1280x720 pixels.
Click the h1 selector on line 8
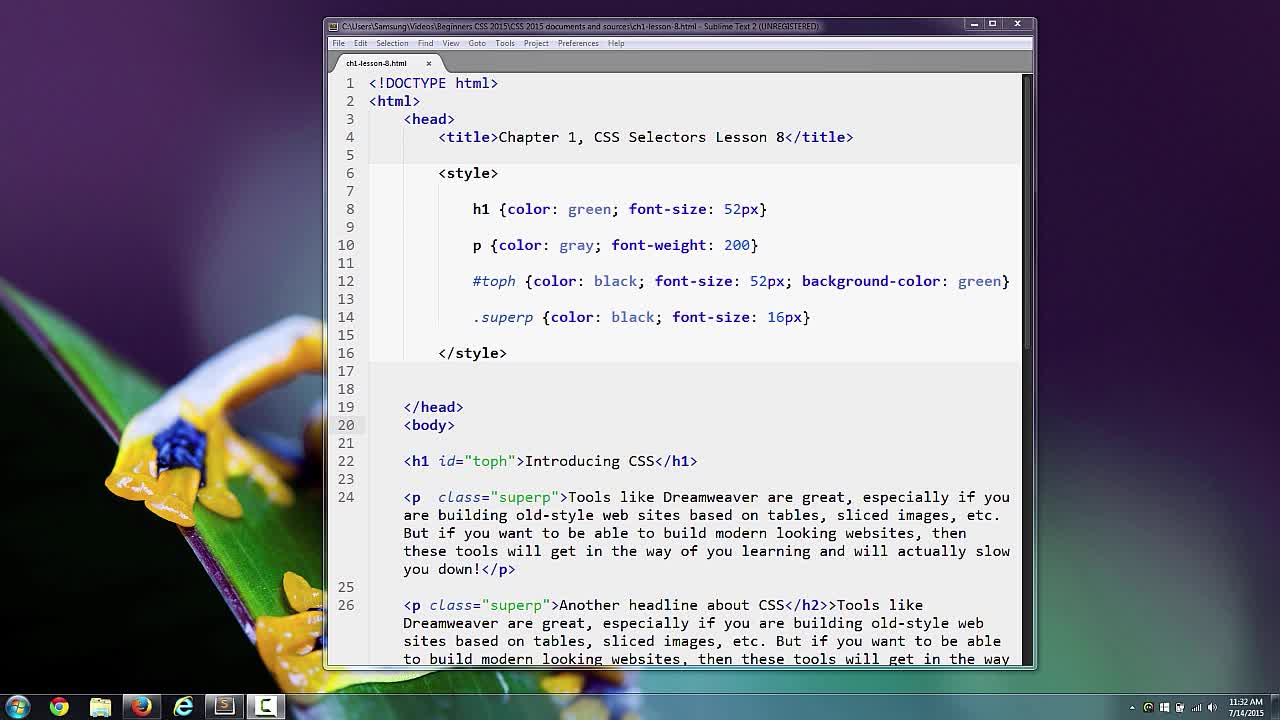(481, 209)
